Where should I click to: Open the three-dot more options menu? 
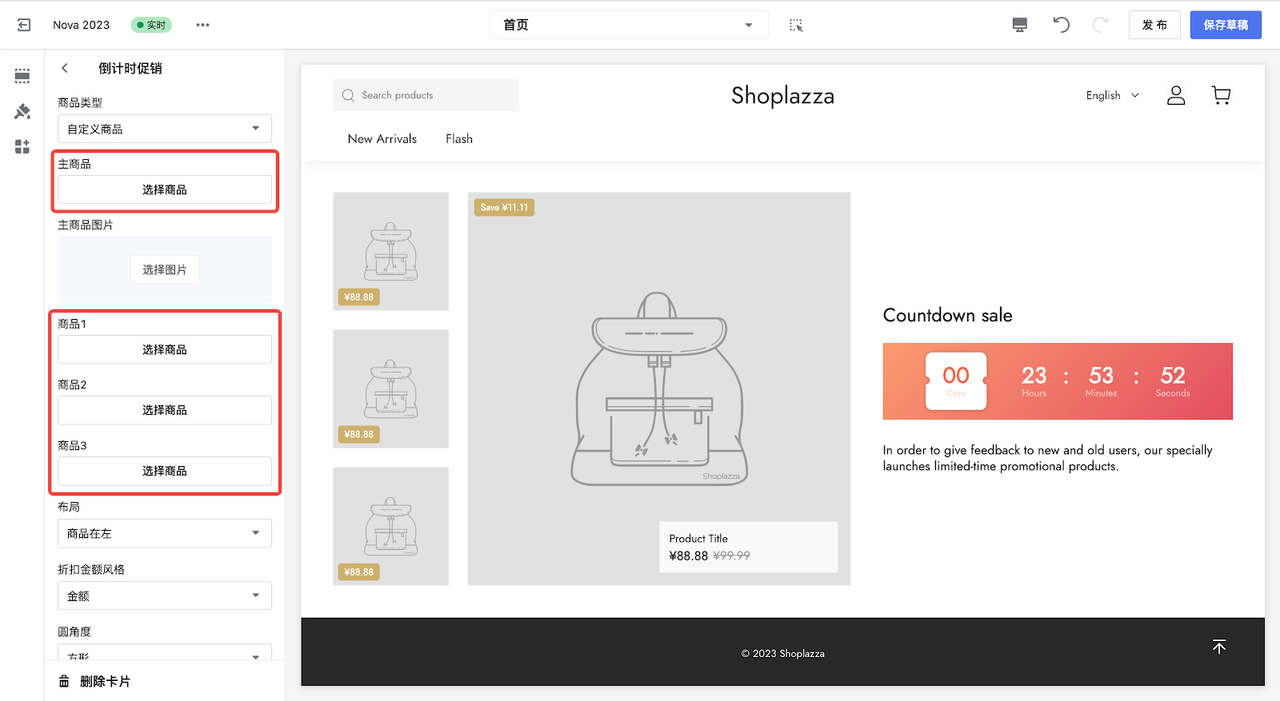point(203,25)
